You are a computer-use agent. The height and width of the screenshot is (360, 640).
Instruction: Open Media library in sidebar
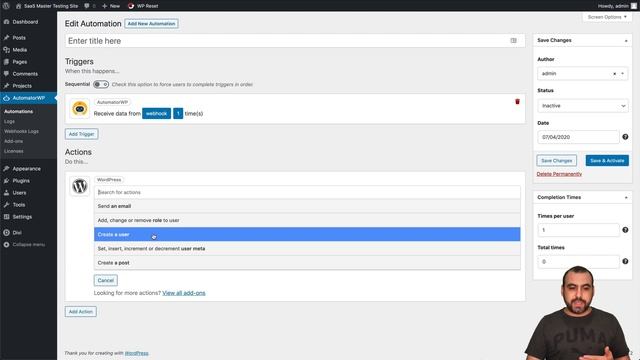point(19,49)
